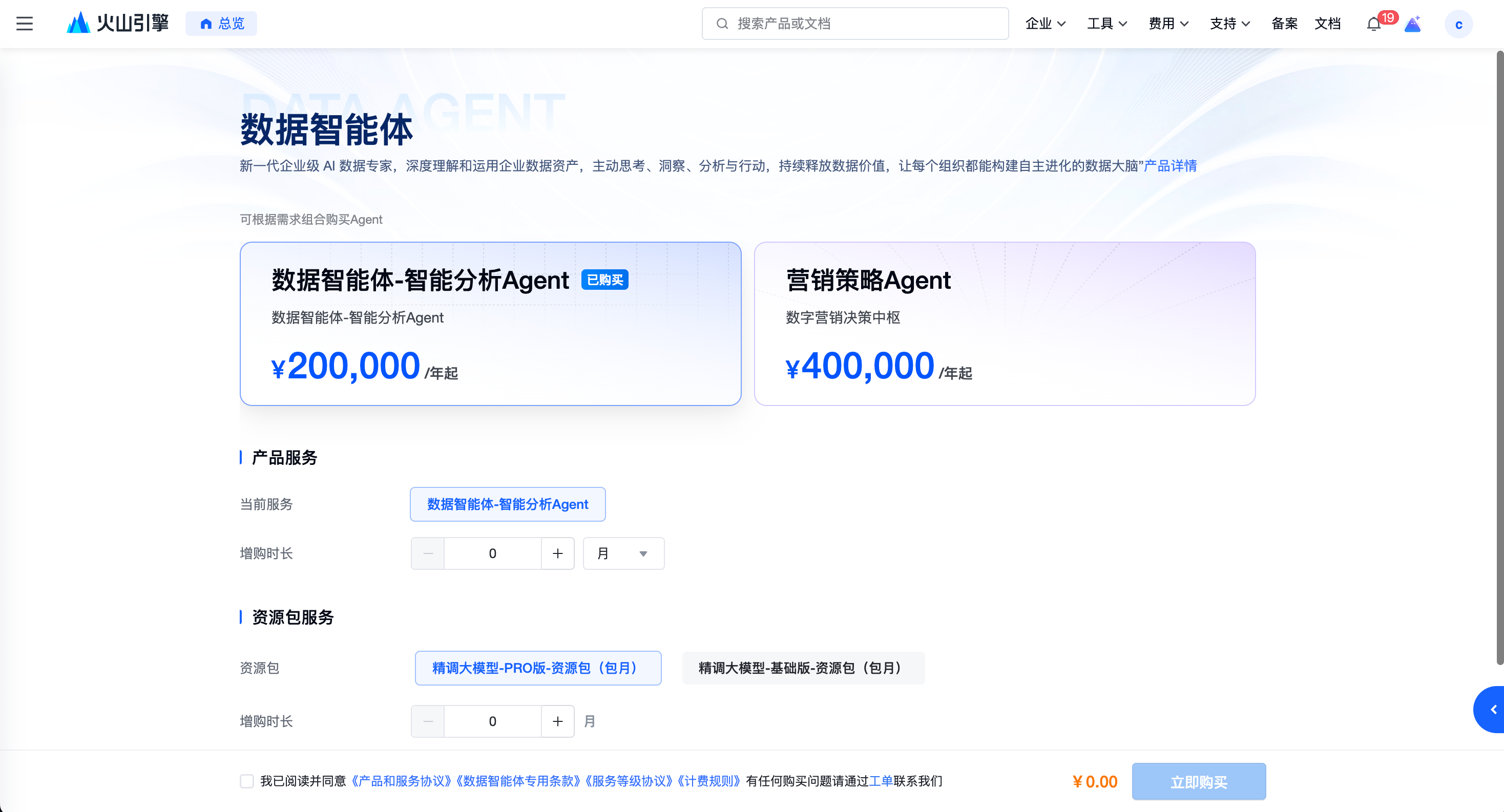Click the 立即购买 button

point(1199,782)
